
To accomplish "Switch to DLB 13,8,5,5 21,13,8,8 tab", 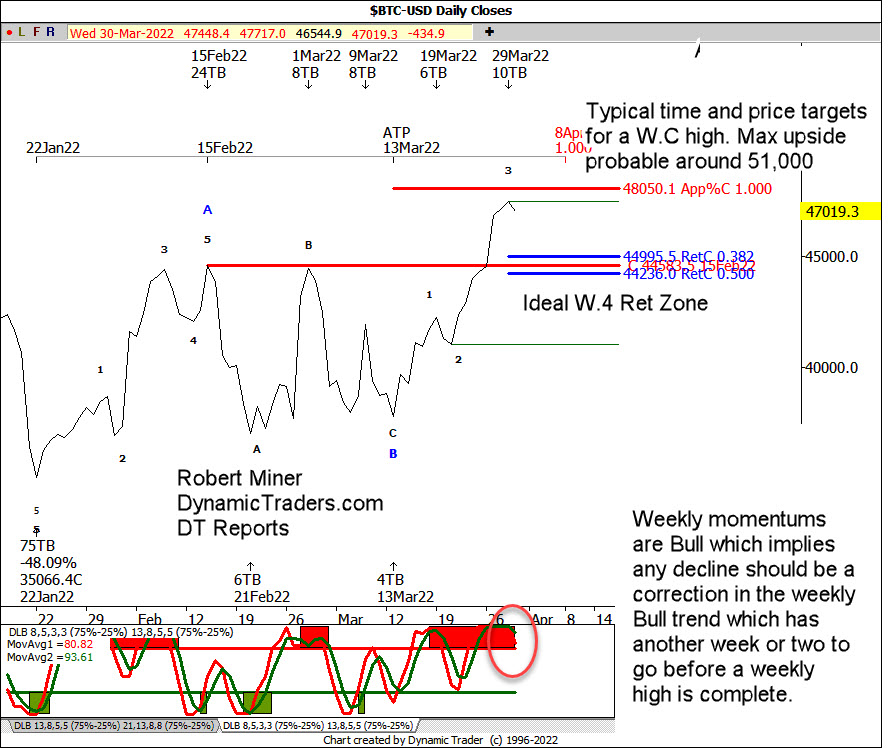I will point(114,725).
